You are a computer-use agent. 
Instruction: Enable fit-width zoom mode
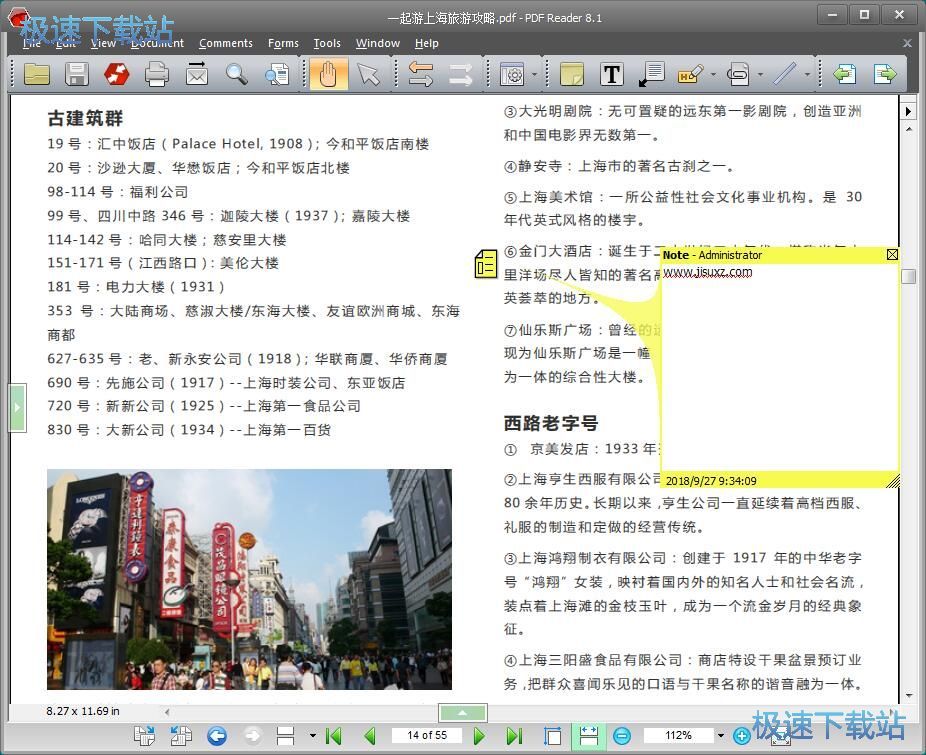coord(588,734)
